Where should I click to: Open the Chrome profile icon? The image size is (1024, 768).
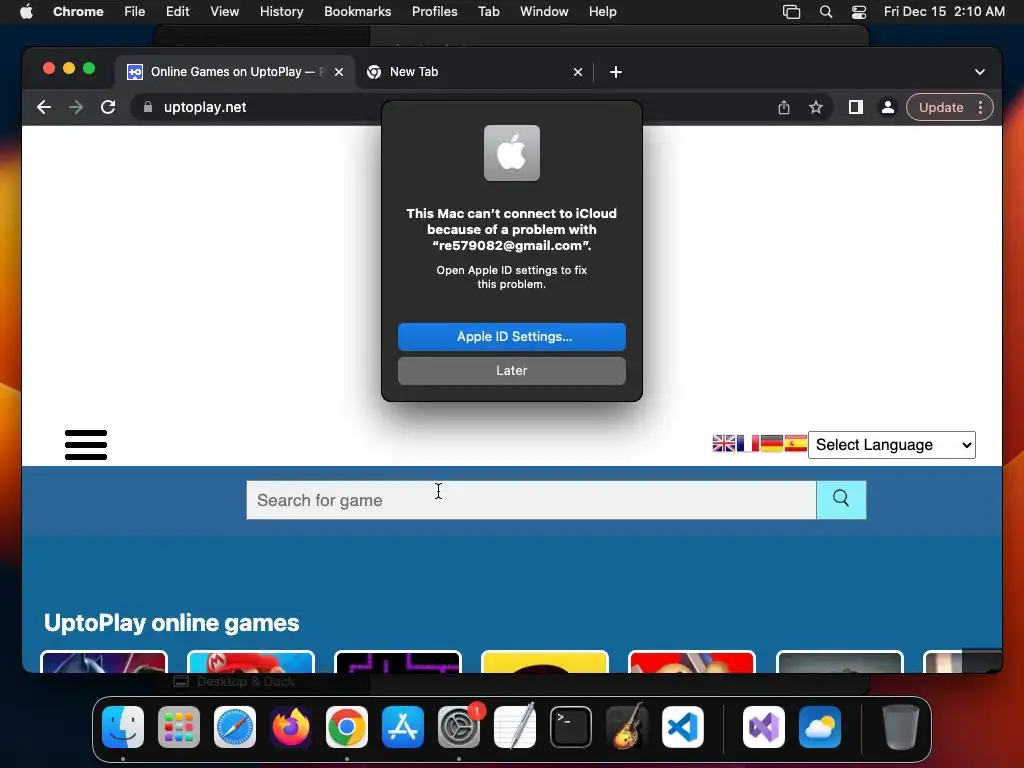(888, 107)
